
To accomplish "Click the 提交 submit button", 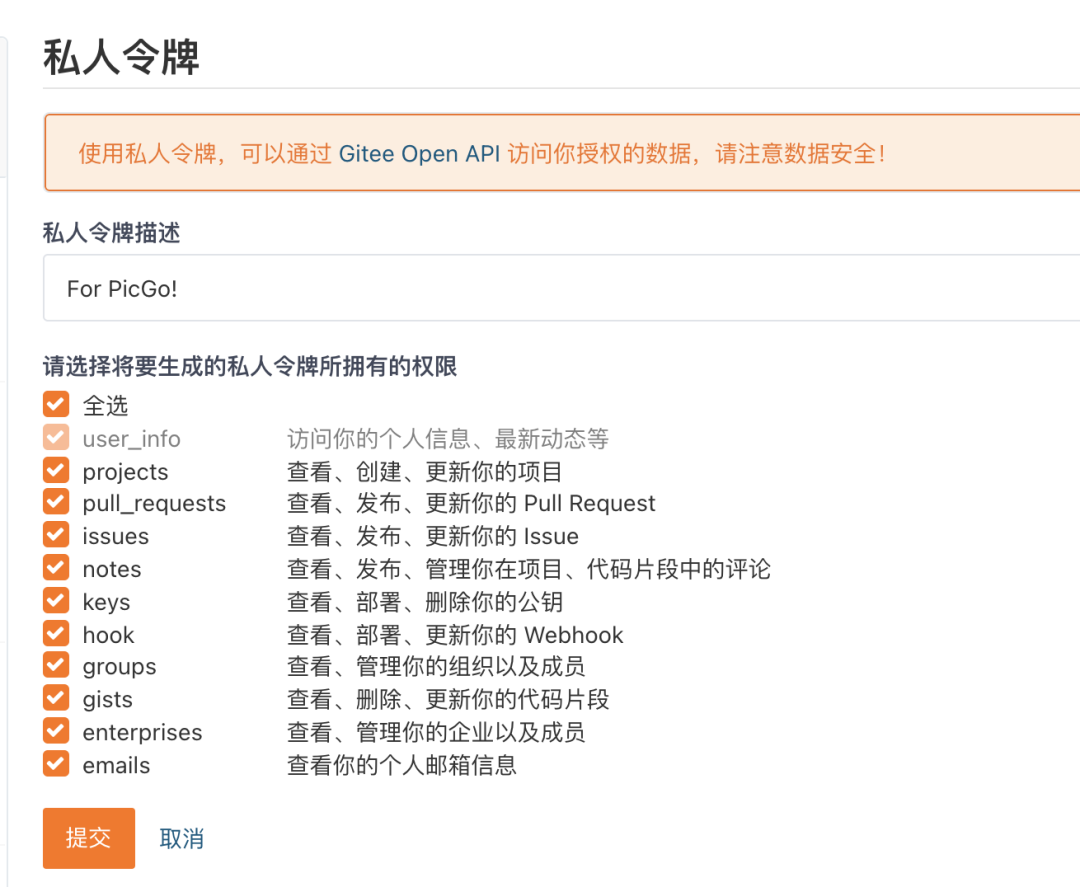I will pos(88,839).
